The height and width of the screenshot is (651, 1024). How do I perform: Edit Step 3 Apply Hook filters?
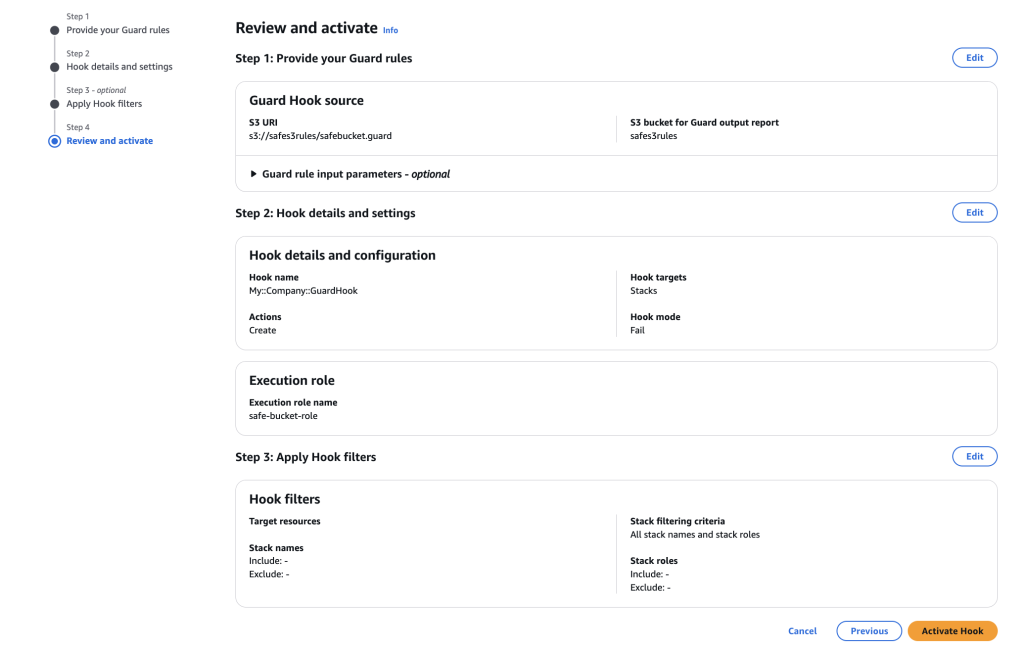click(x=974, y=456)
